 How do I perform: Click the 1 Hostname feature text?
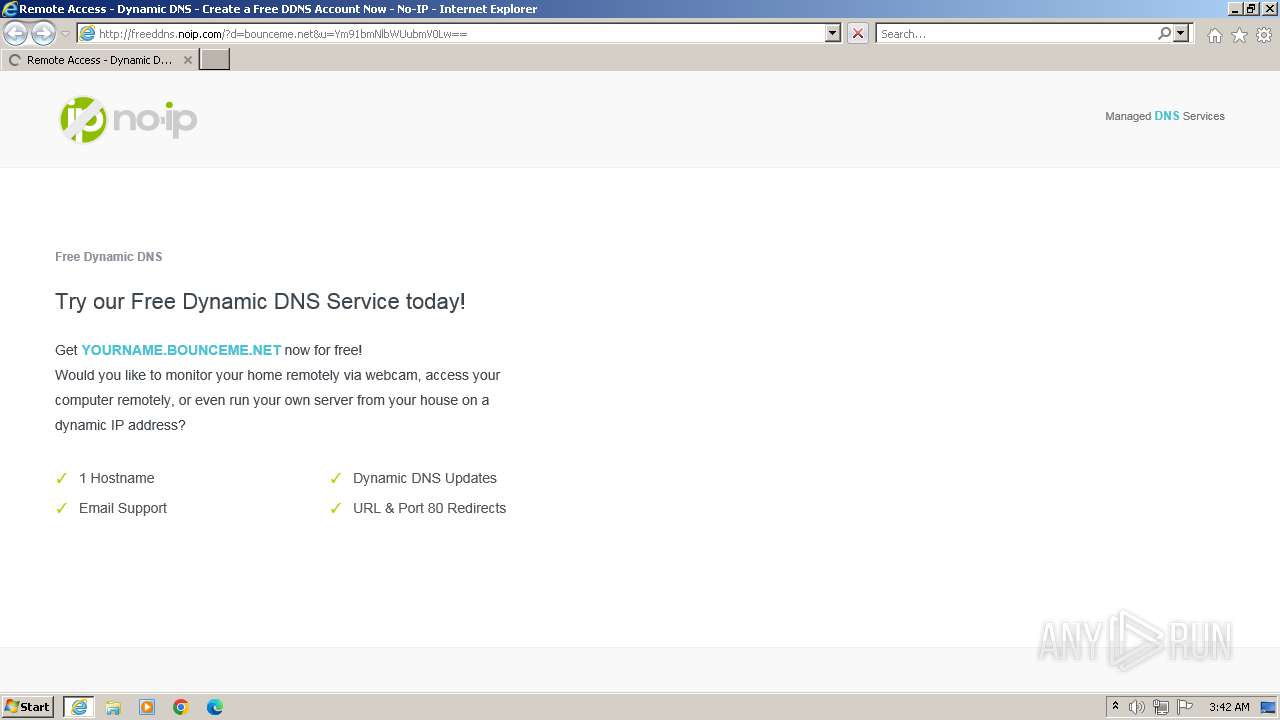click(x=117, y=478)
